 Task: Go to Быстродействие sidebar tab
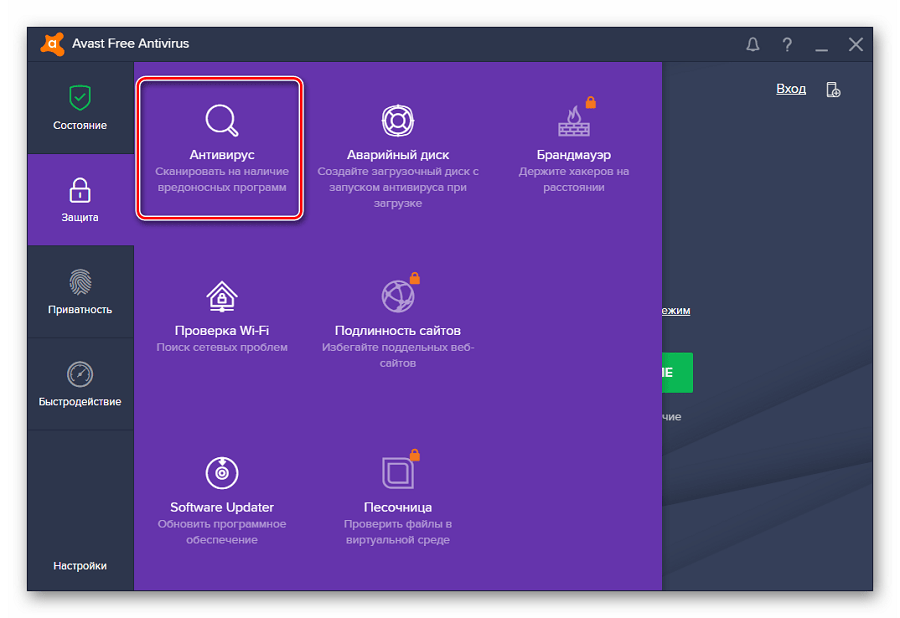[x=80, y=384]
